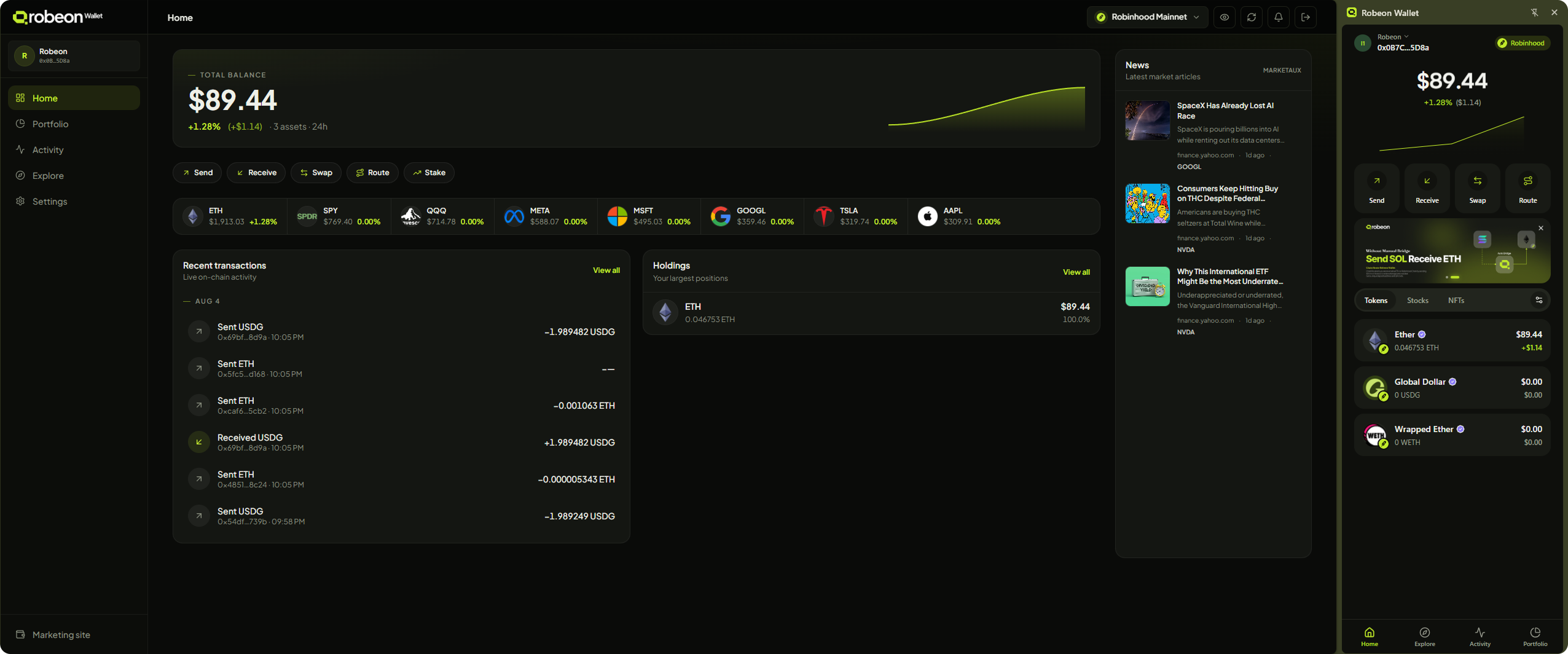Viewport: 1568px width, 654px height.
Task: Select the ETH ticker in price strip
Action: tap(230, 216)
